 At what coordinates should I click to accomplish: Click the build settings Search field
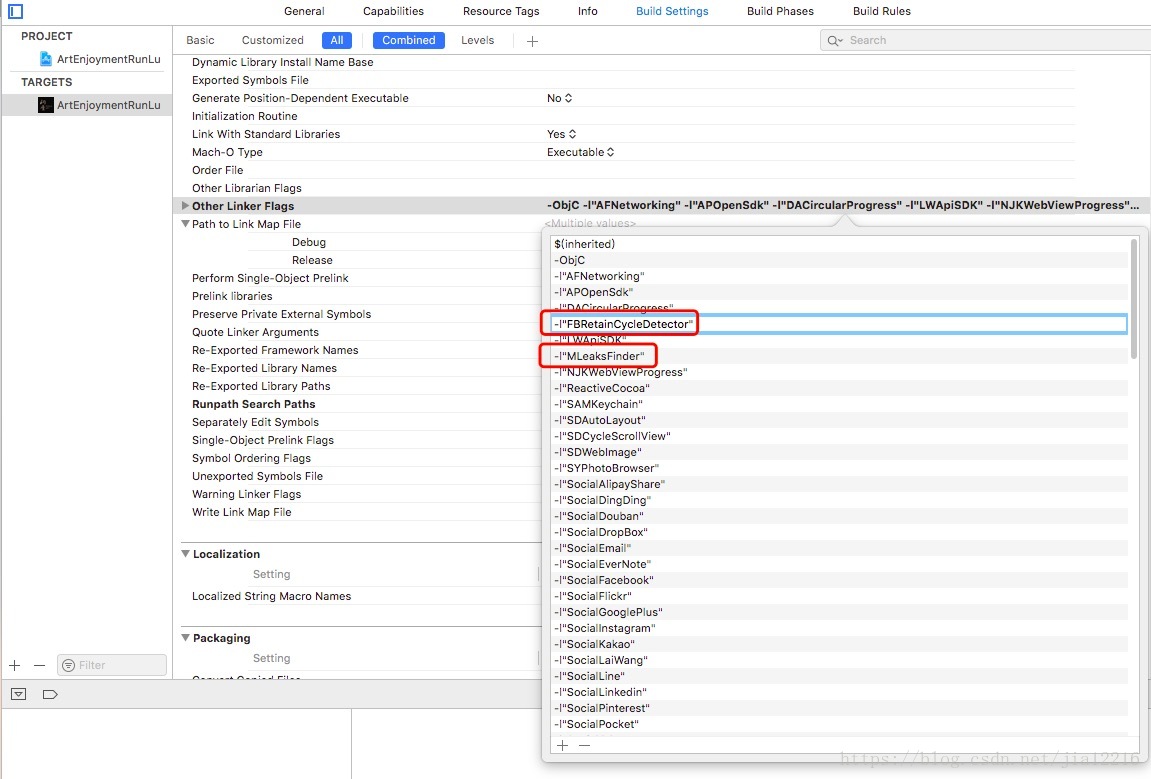985,40
